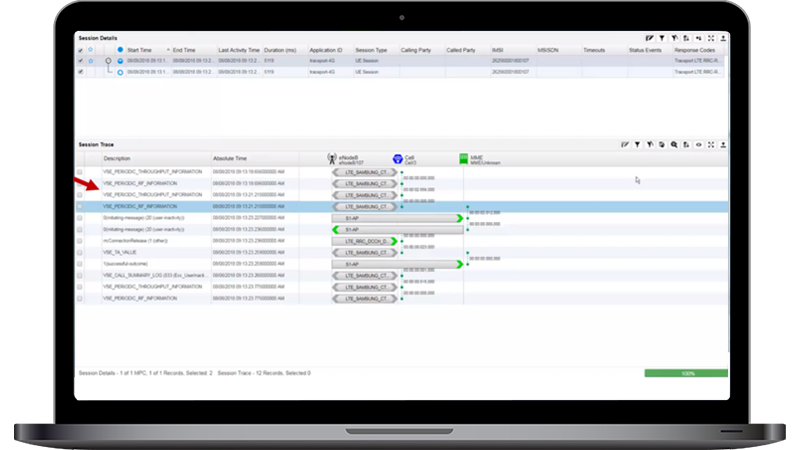Screen dimensions: 800x450
Task: Collapse the session tree node in first row
Action: 107,61
